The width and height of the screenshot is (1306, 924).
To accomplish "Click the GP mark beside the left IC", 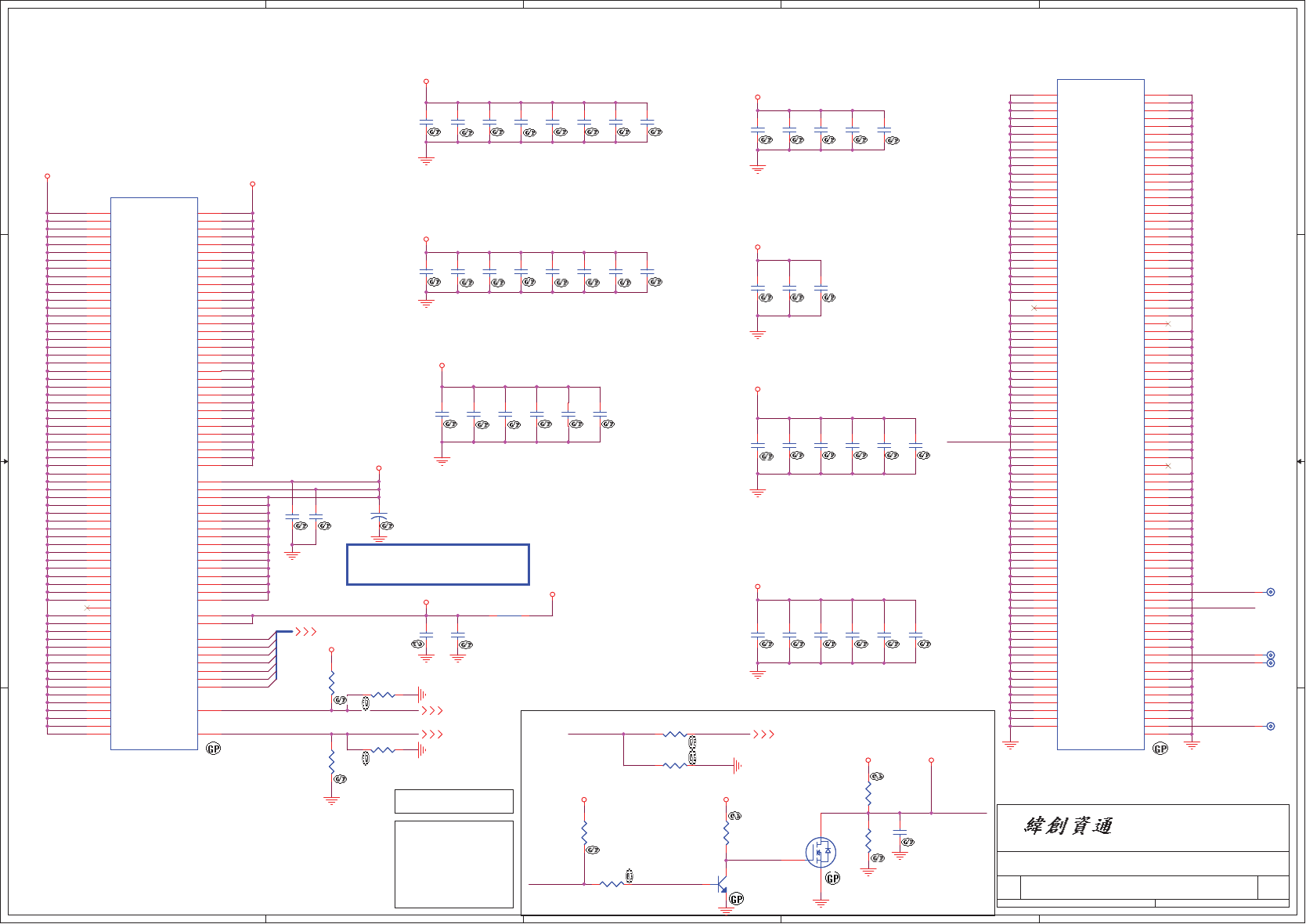I will click(x=214, y=749).
